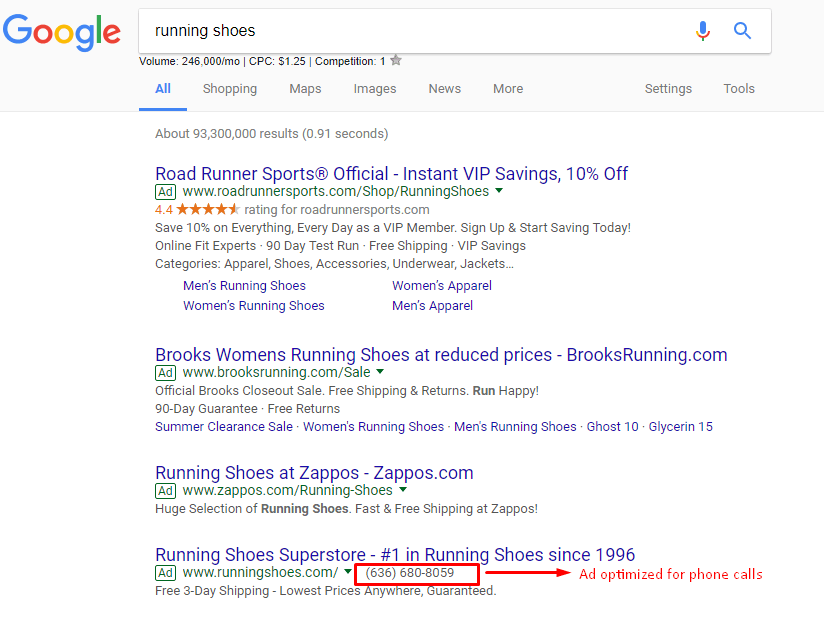Expand brooksrunning.com/Sale dropdown arrow
824x624 pixels.
[x=380, y=371]
